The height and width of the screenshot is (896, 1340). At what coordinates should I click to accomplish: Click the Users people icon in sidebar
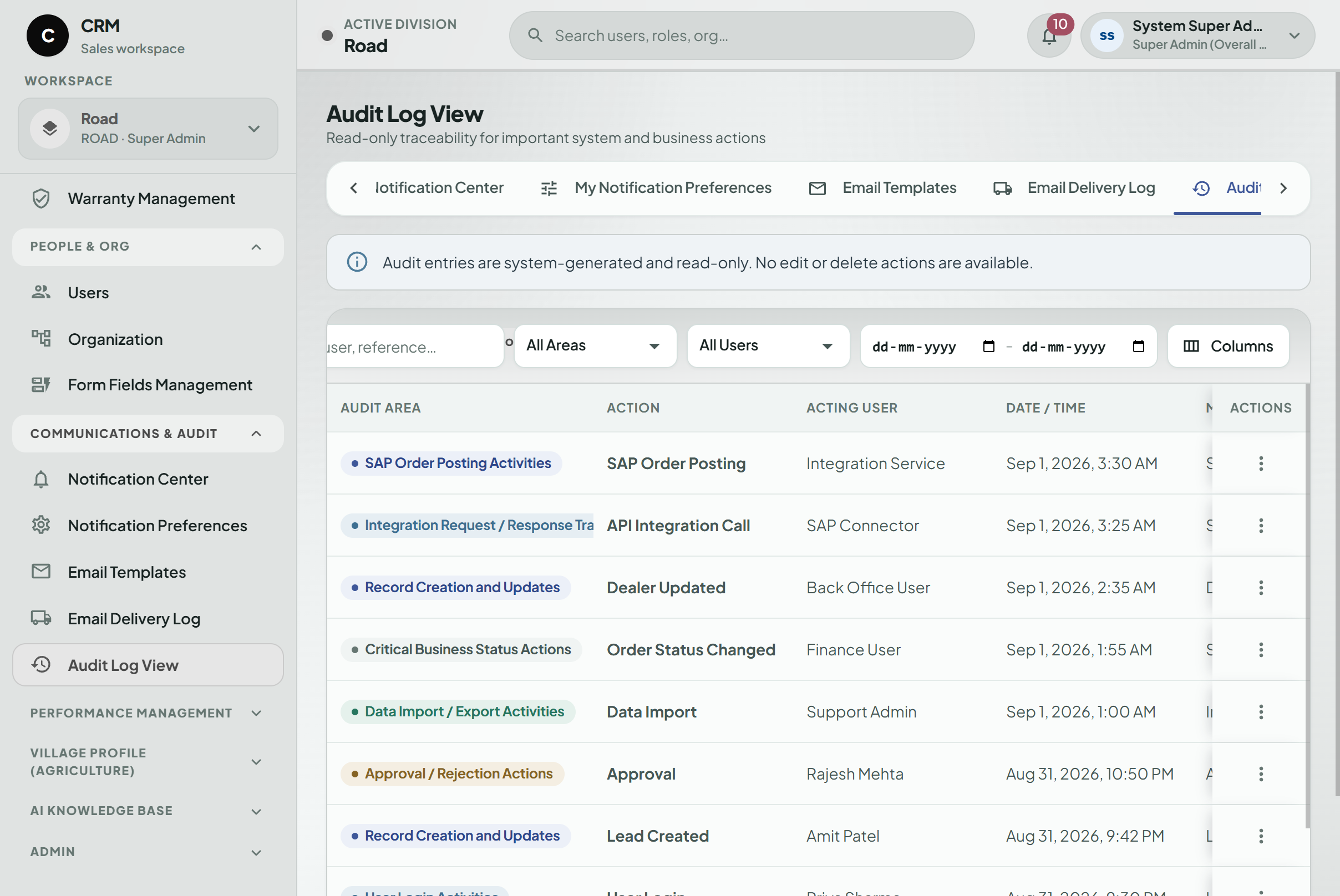40,292
